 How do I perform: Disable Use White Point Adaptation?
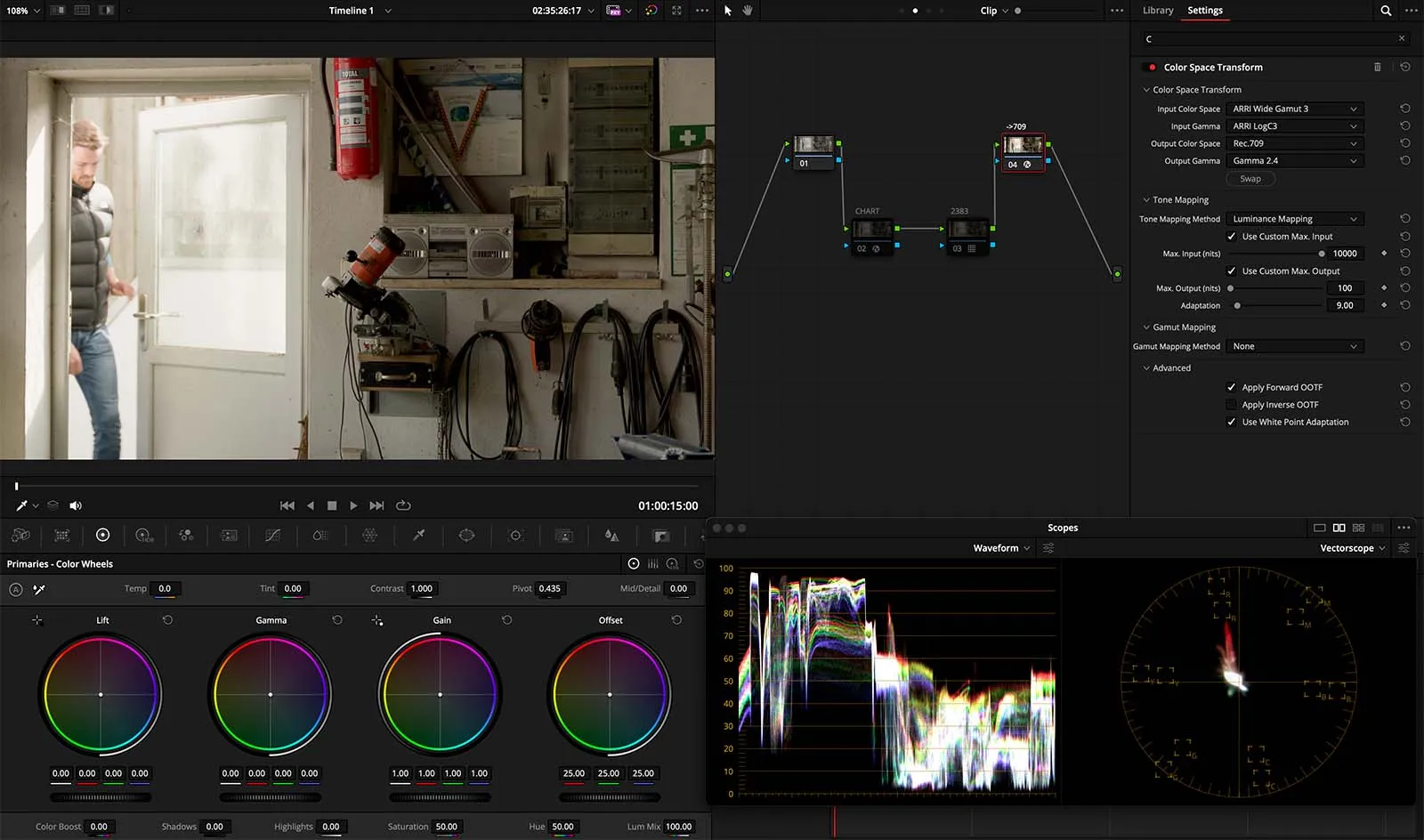pyautogui.click(x=1232, y=422)
